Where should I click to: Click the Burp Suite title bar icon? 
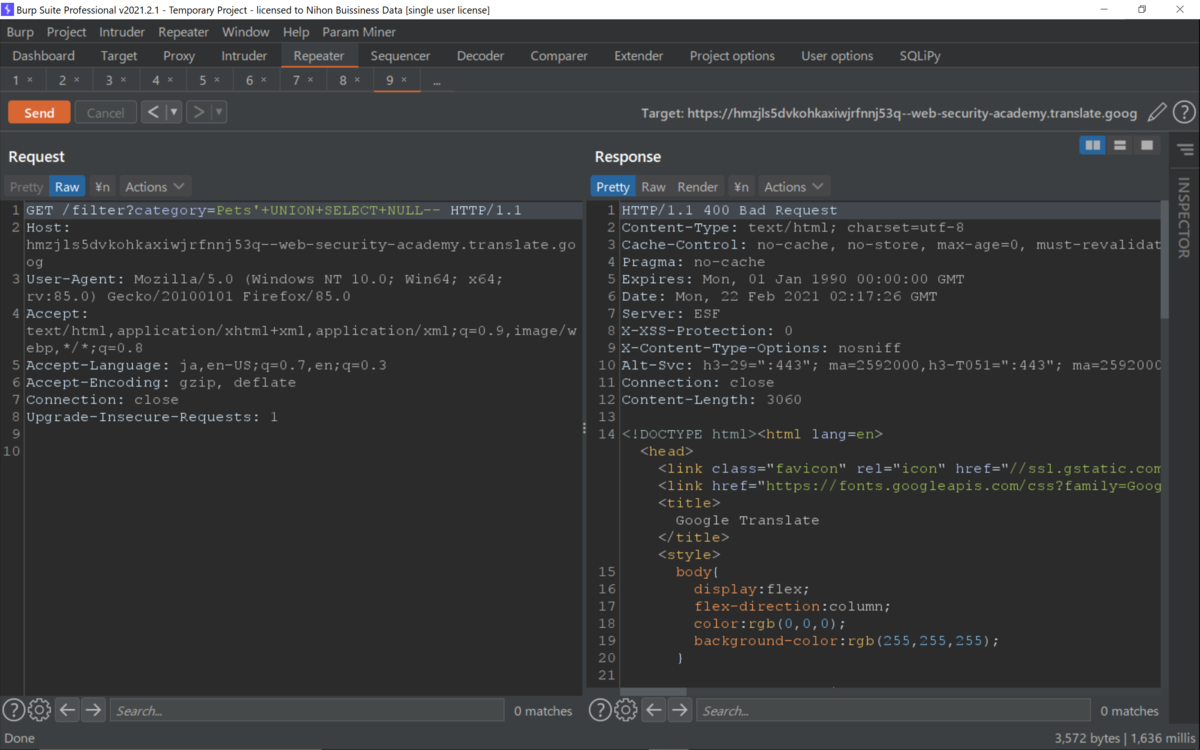click(x=9, y=9)
